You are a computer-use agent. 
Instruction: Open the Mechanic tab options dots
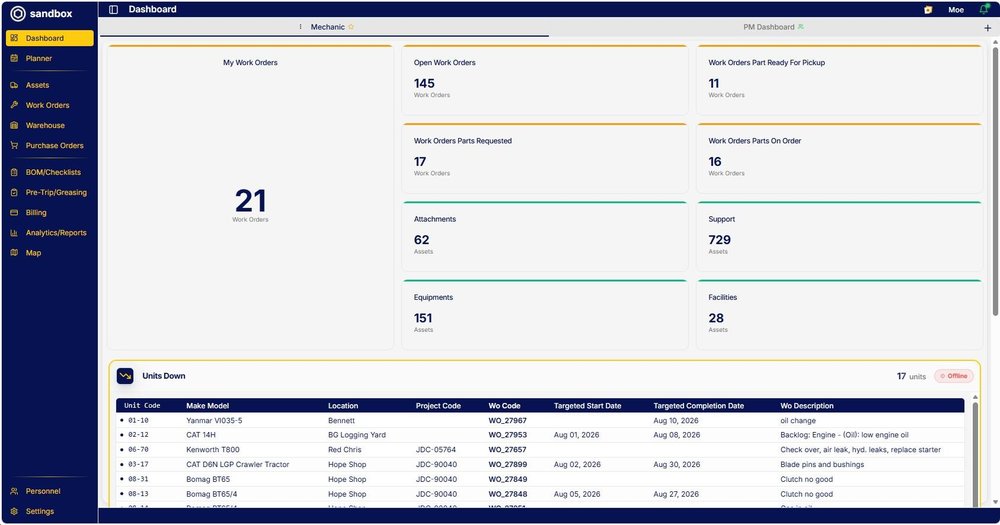[x=300, y=27]
